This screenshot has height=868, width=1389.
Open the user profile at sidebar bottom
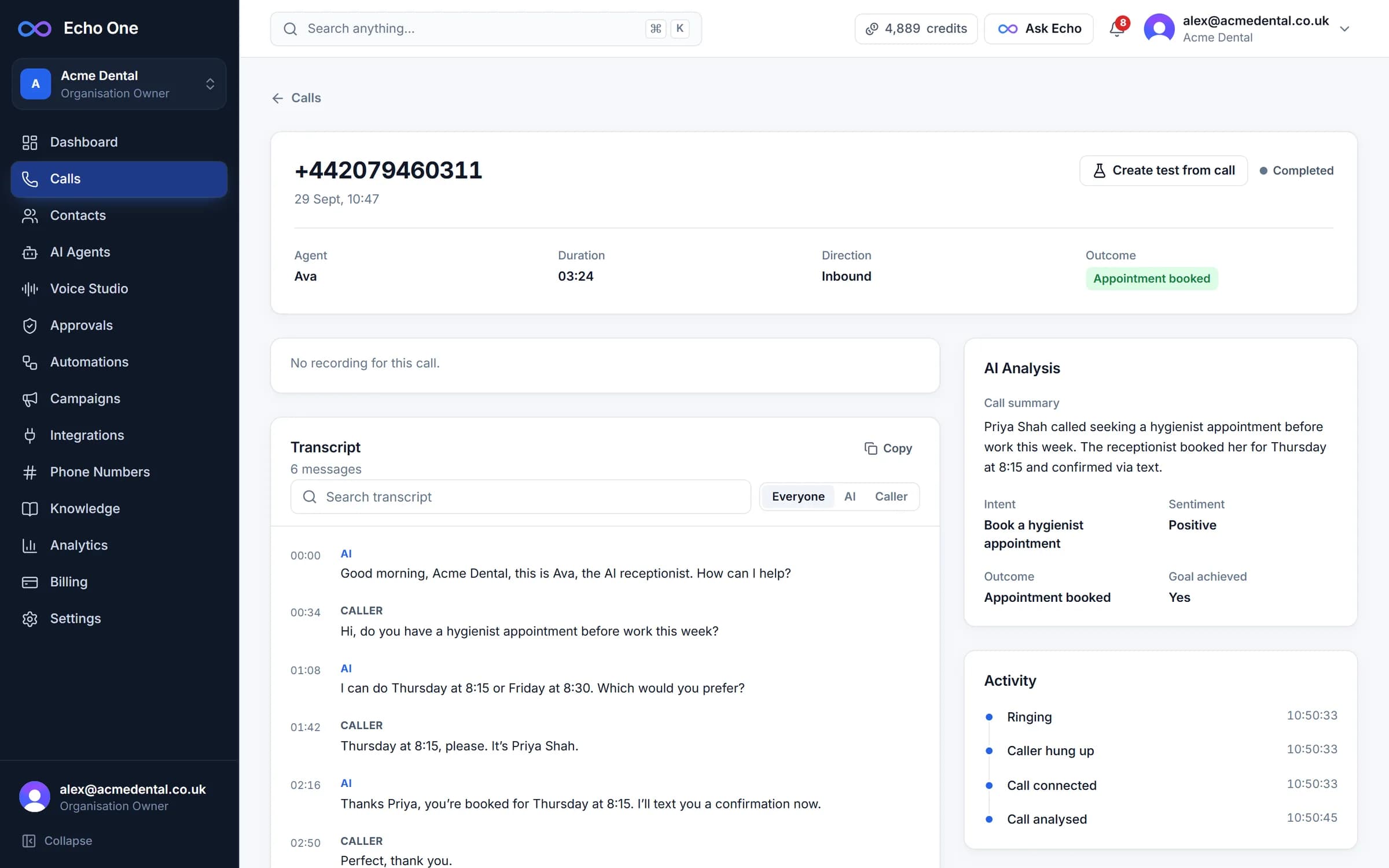[x=119, y=797]
